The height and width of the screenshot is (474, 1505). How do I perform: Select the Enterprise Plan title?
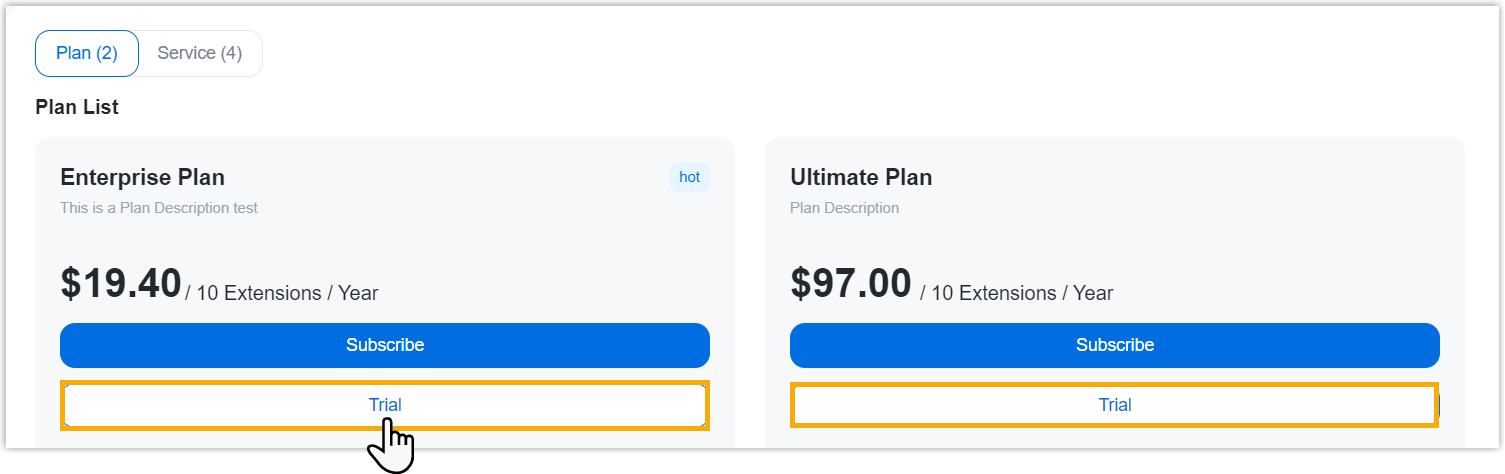point(142,177)
